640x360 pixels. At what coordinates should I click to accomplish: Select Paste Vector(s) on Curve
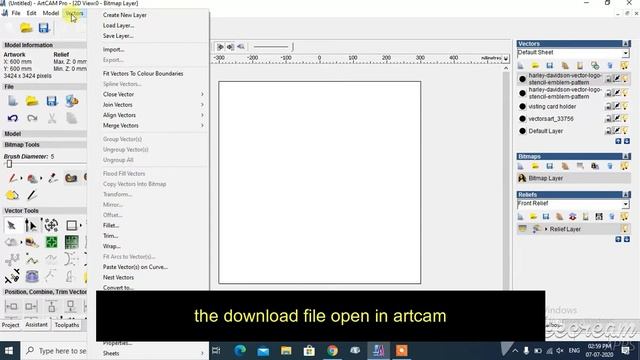[x=135, y=267]
